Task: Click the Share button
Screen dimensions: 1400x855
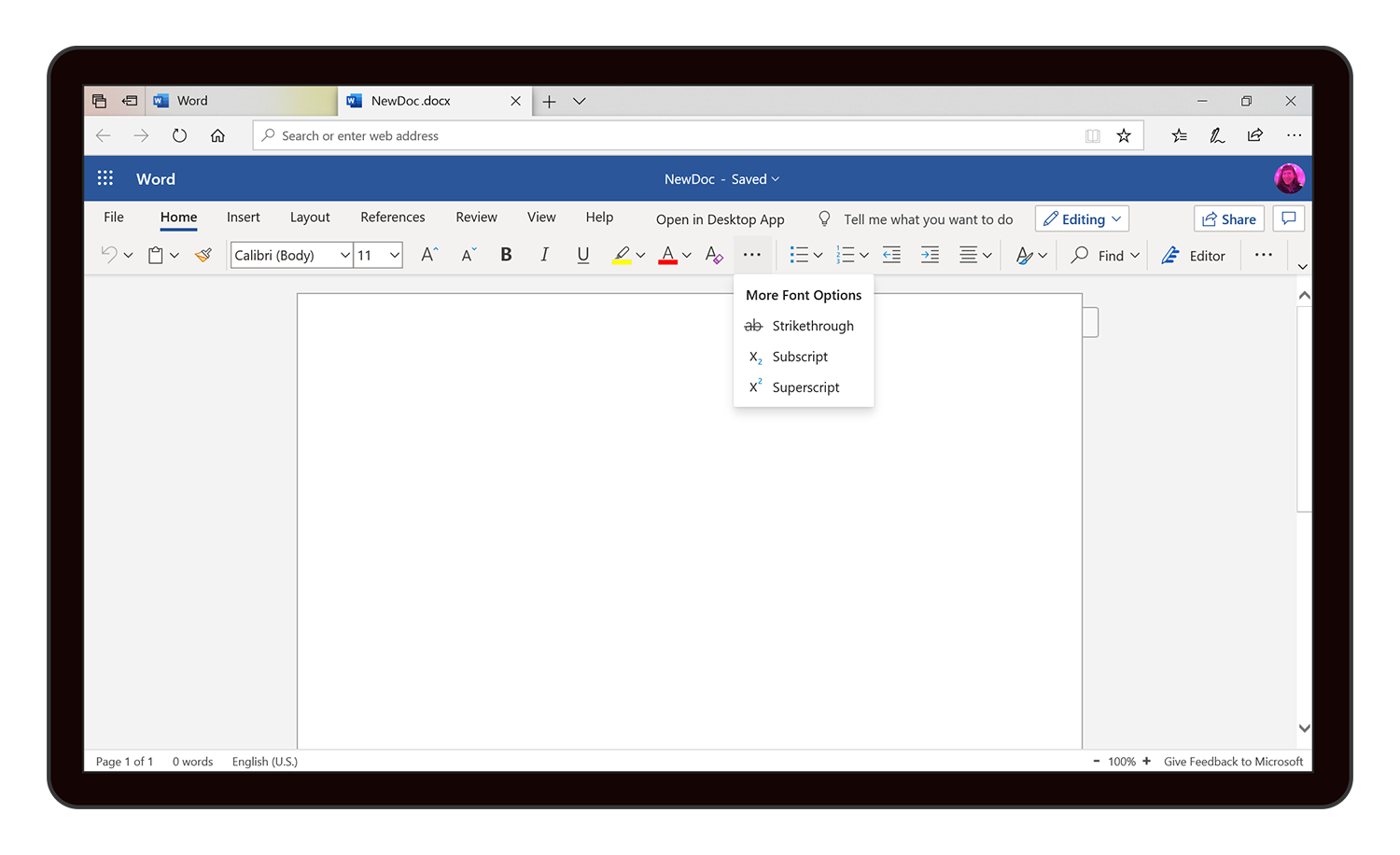Action: tap(1229, 218)
